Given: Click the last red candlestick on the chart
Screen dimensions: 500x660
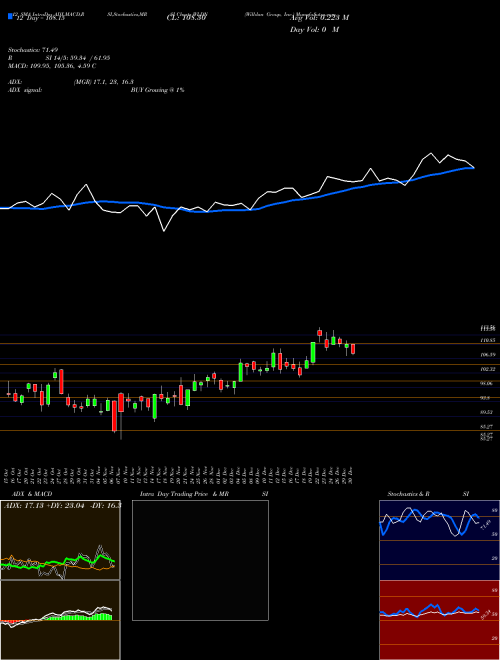Looking at the screenshot, I should (x=353, y=349).
